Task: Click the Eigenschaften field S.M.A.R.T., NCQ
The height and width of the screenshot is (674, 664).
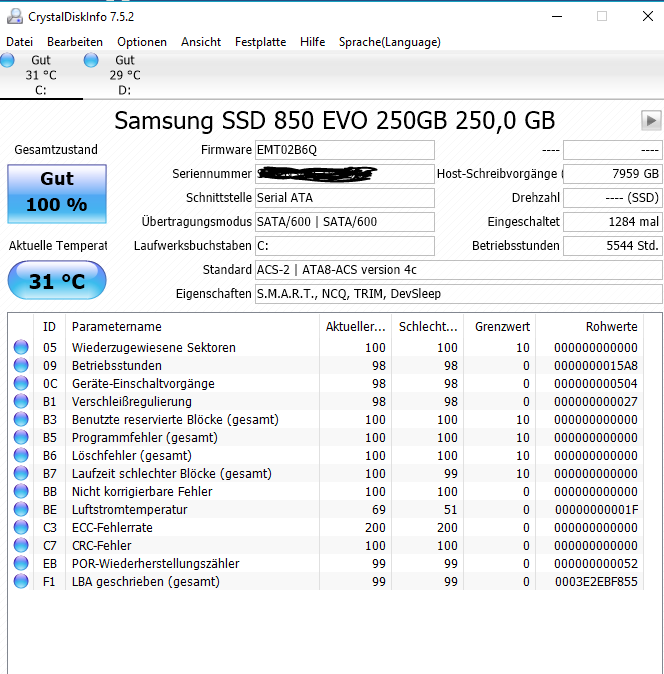Action: 459,294
